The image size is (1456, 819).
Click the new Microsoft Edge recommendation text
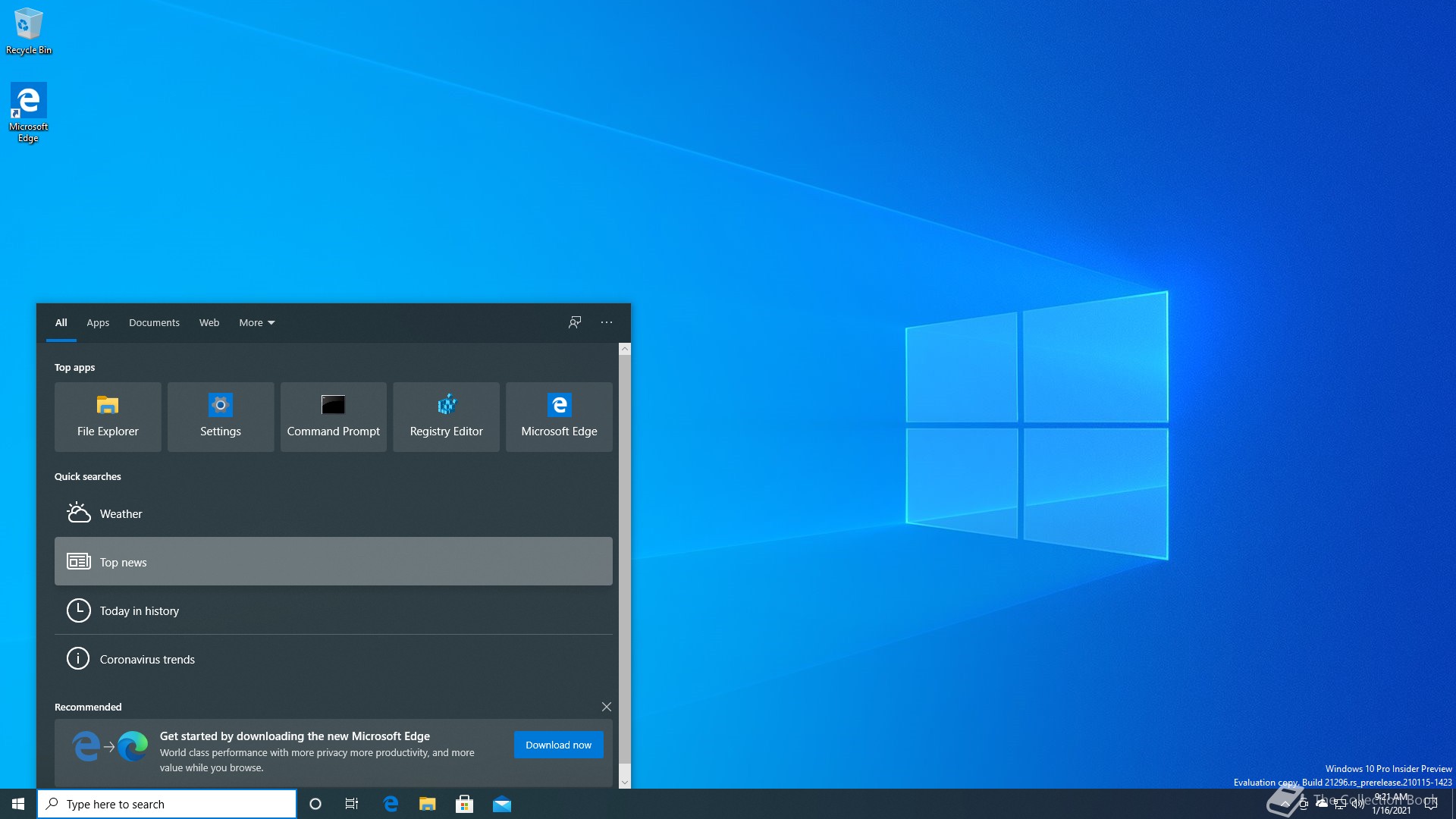(295, 736)
